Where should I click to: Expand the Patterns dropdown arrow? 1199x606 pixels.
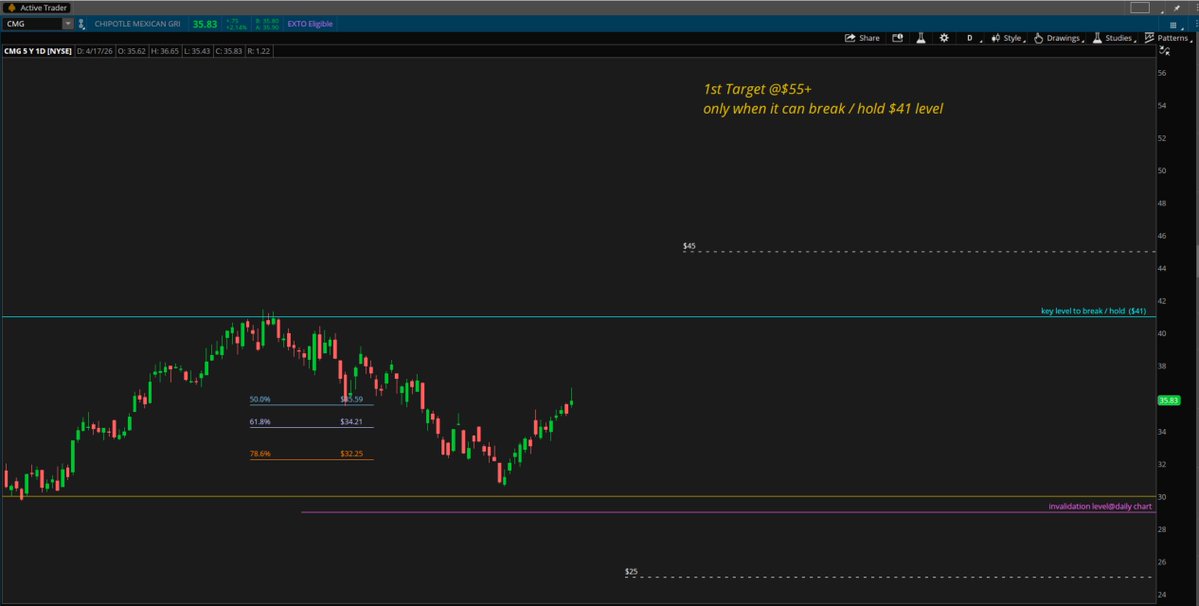[x=1191, y=41]
